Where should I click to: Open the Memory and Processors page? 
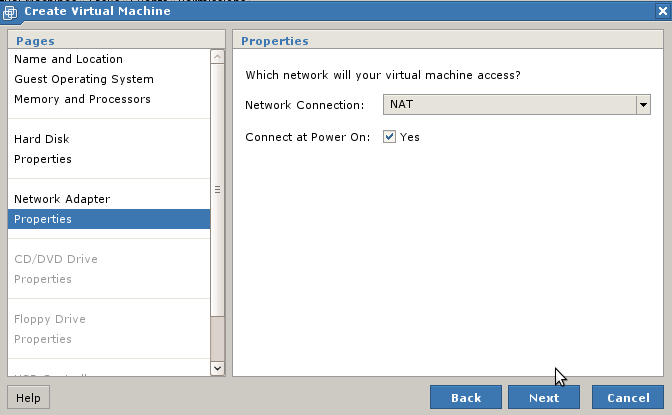82,99
